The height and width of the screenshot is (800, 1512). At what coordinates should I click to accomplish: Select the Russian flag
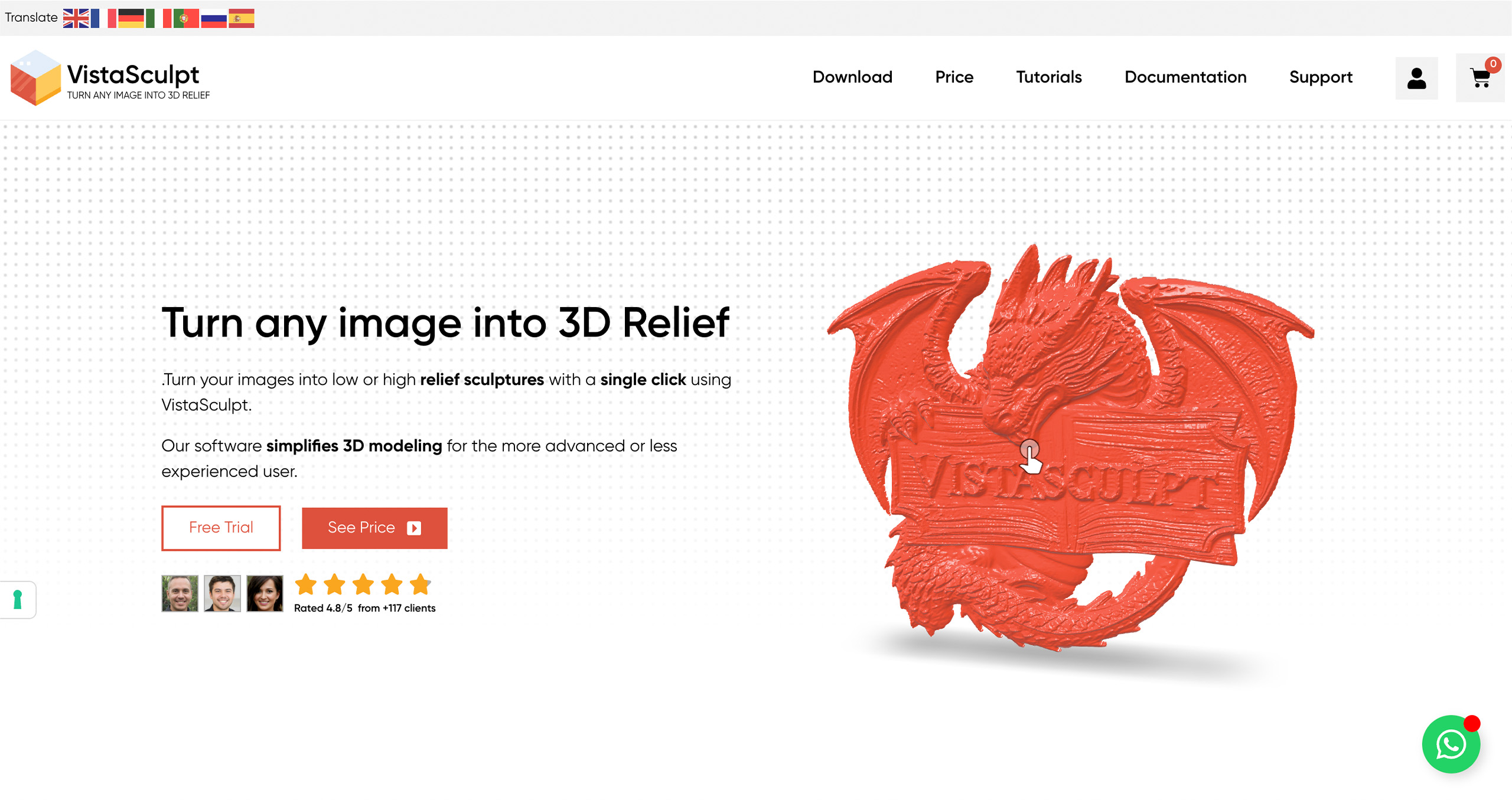(214, 18)
